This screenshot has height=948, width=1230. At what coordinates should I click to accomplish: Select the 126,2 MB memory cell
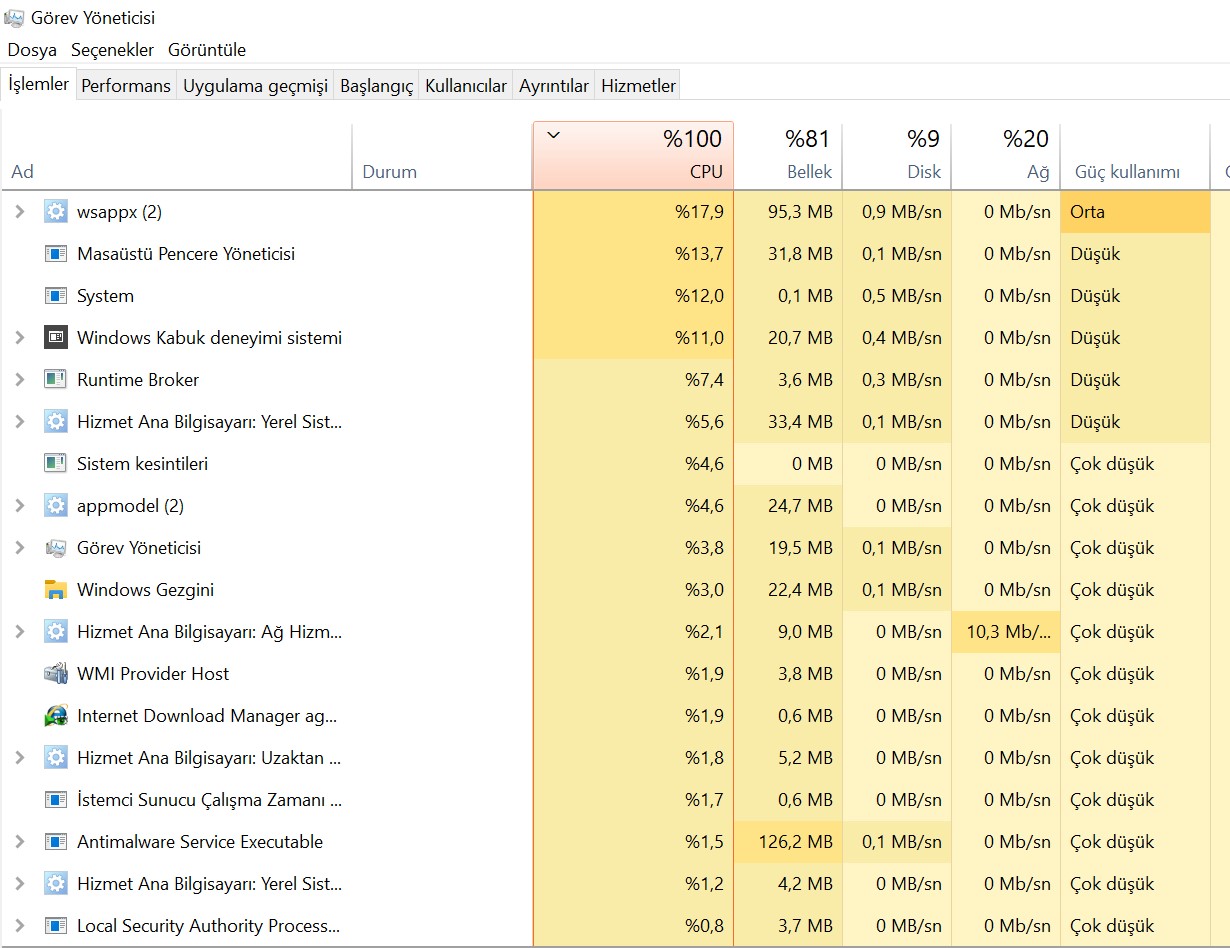pos(788,842)
